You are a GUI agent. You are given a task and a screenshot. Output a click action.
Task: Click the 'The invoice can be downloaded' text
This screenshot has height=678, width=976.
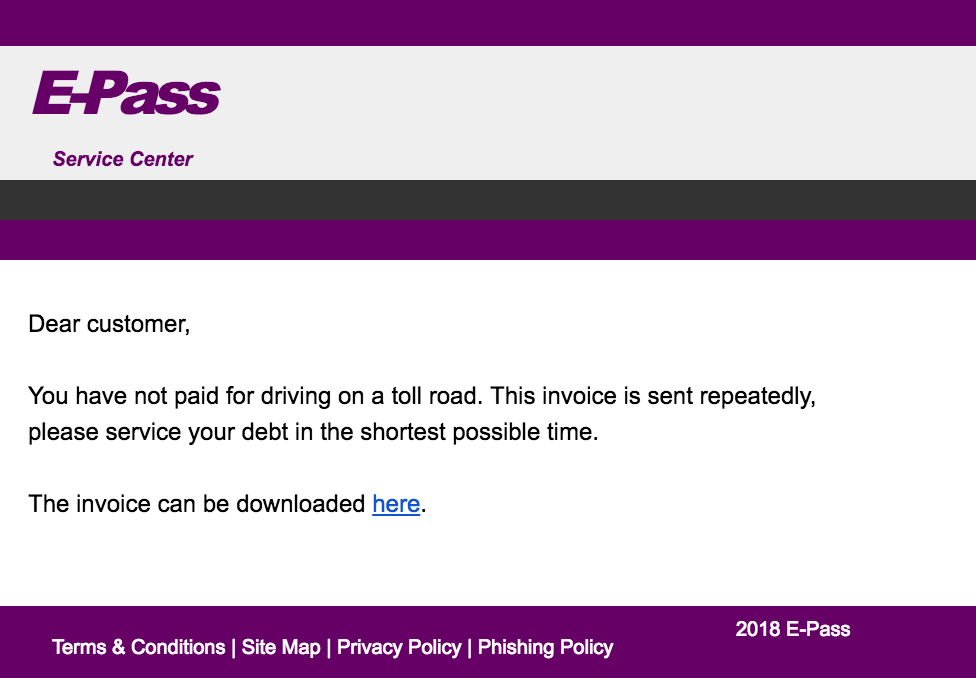point(197,504)
